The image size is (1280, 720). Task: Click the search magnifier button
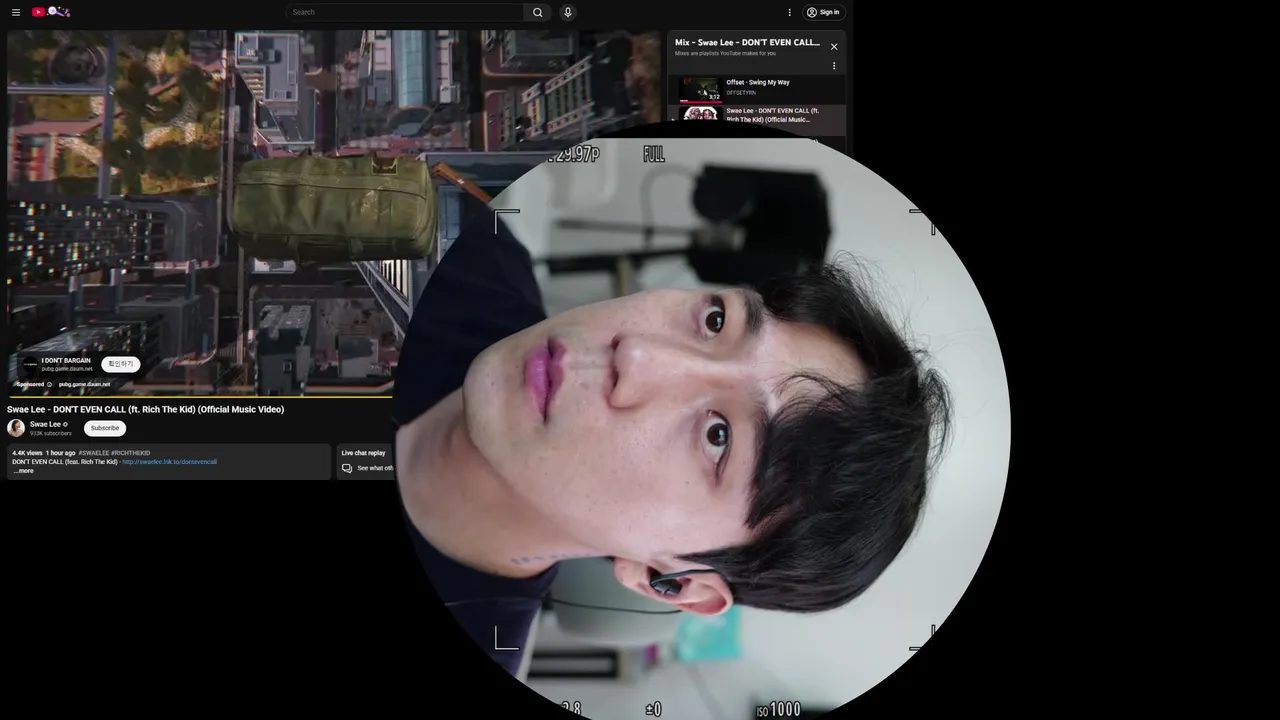(x=538, y=12)
